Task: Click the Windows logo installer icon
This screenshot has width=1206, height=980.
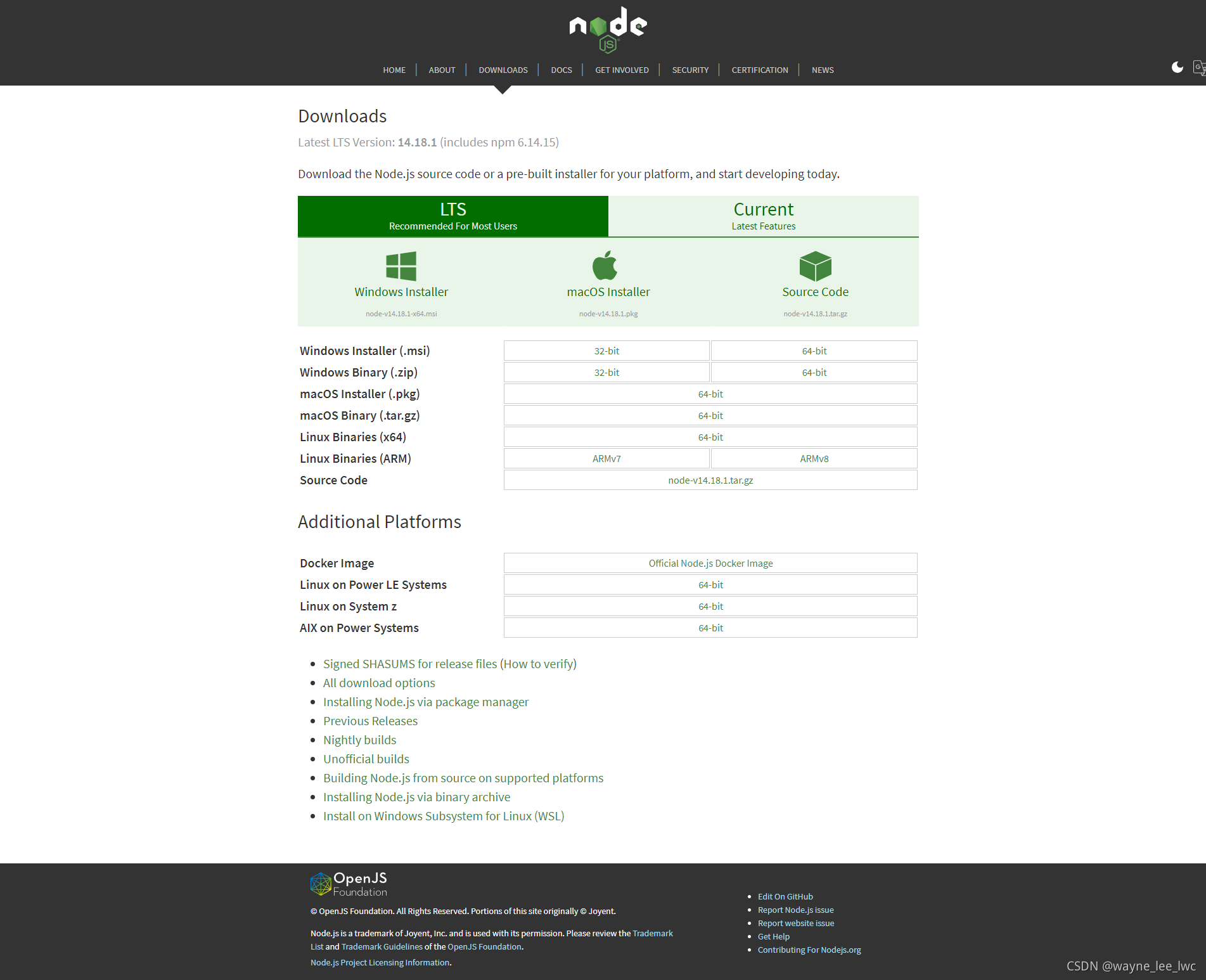Action: point(401,266)
